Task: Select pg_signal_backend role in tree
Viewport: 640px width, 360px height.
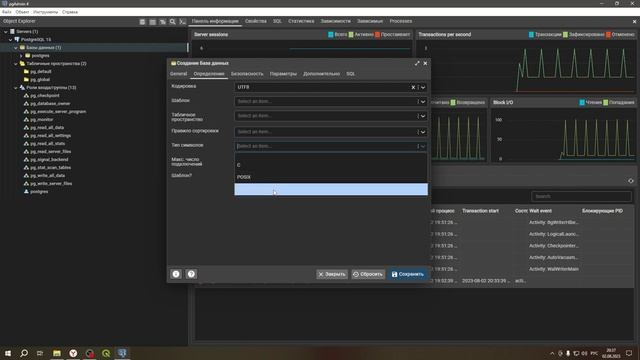Action: click(49, 160)
